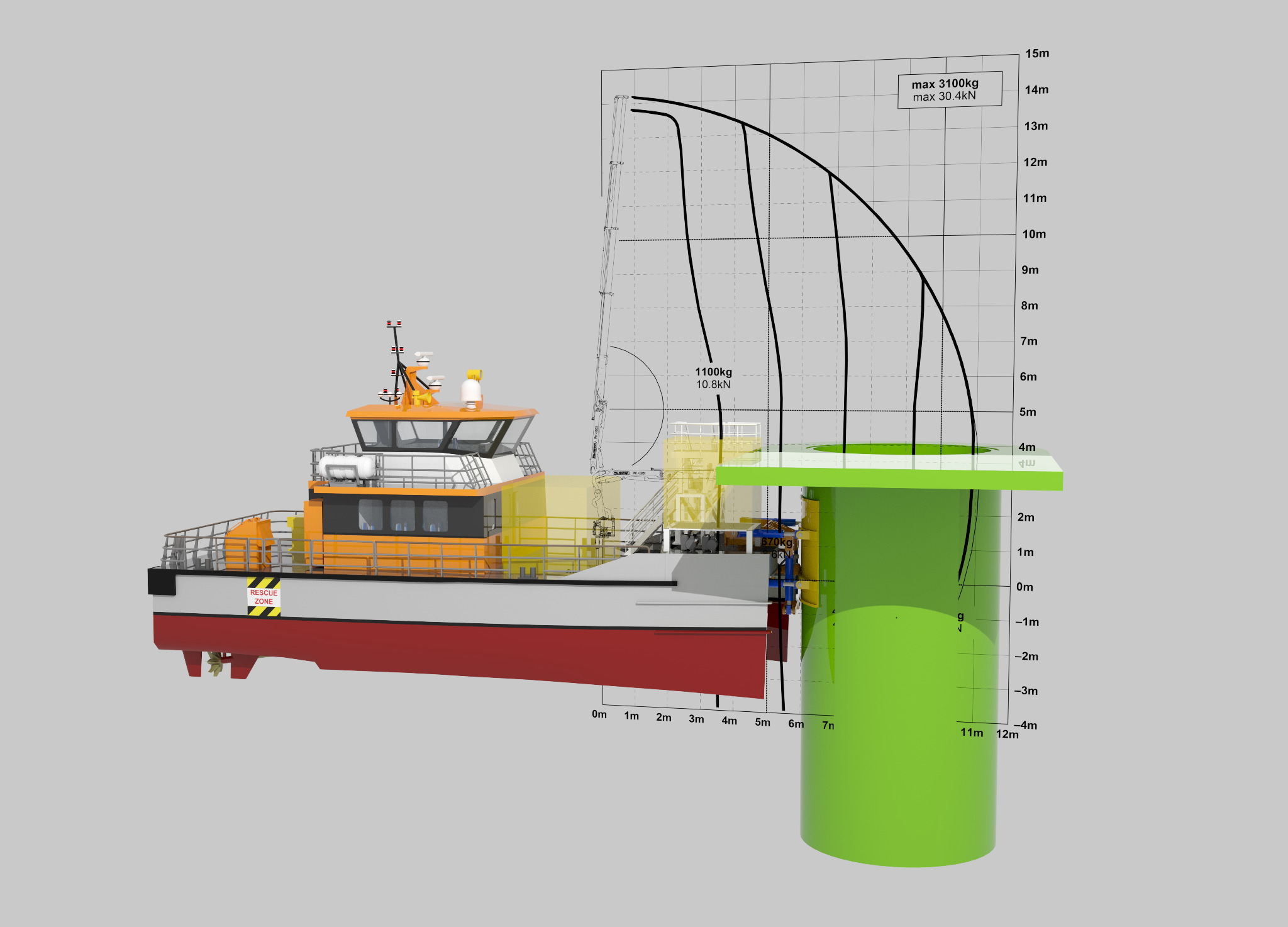Viewport: 1288px width, 927px height.
Task: Click the ship's propeller under the stern
Action: click(x=214, y=663)
